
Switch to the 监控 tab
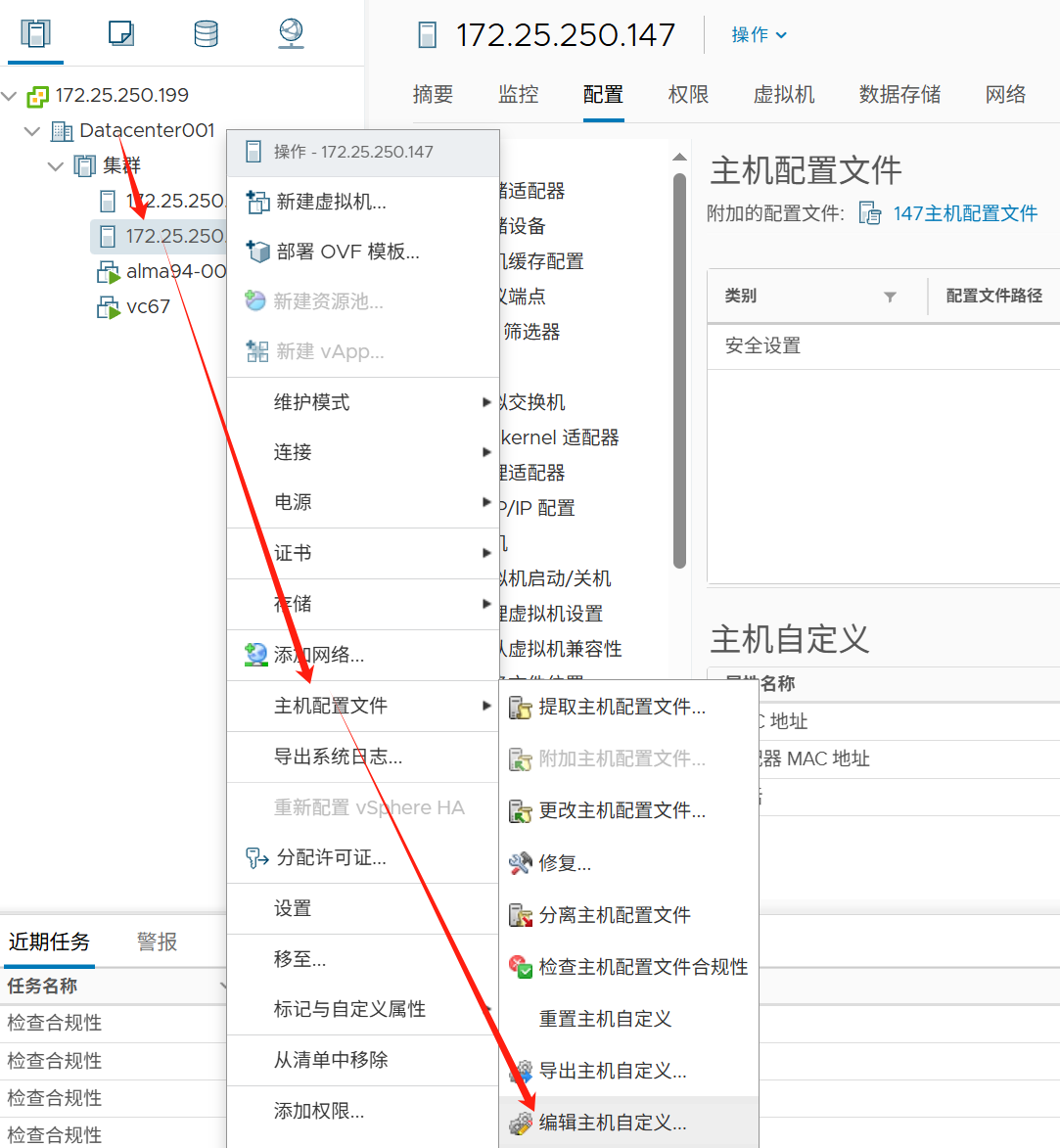[x=519, y=95]
